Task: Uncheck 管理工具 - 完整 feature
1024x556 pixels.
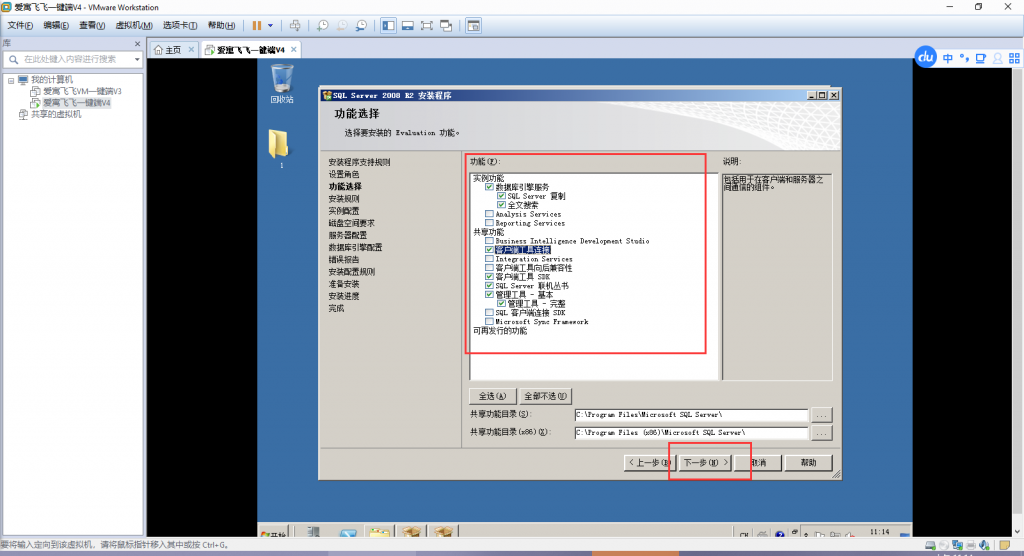Action: tap(501, 304)
